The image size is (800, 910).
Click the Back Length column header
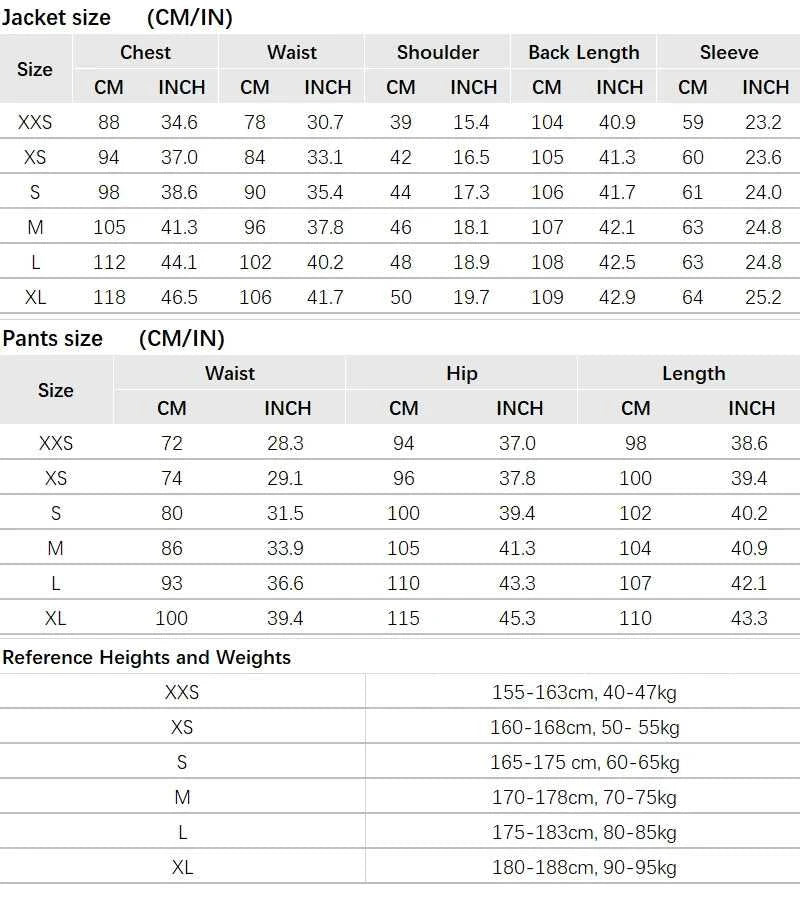pyautogui.click(x=583, y=52)
